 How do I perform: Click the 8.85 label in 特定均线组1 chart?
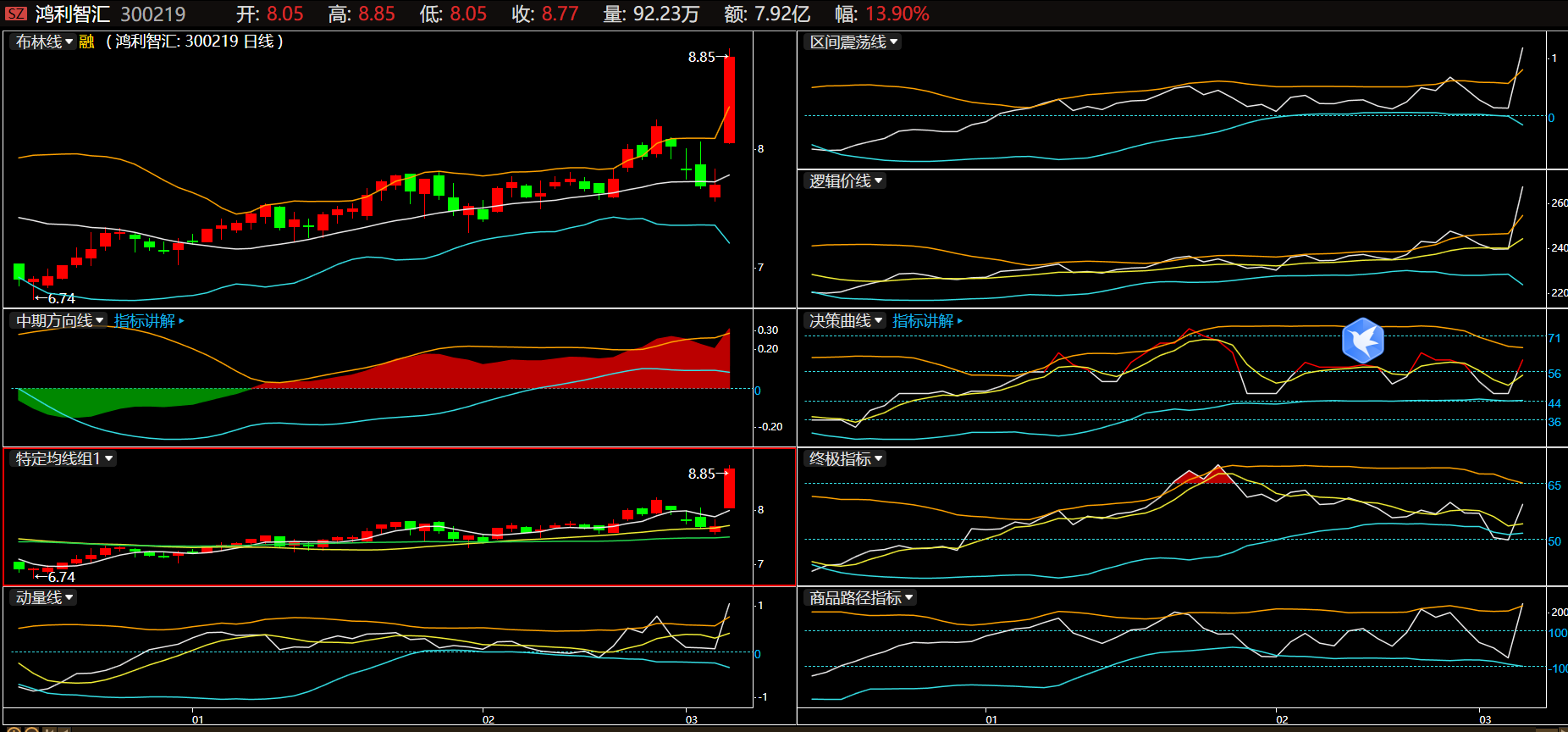tap(701, 474)
